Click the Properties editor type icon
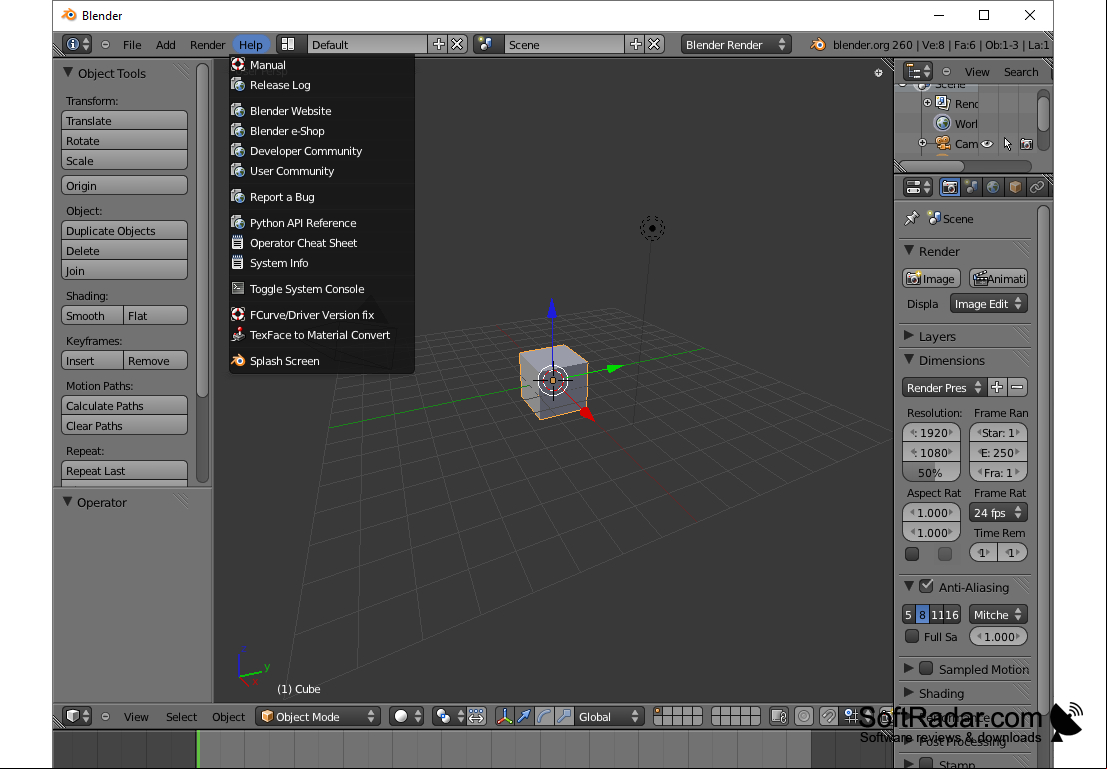 918,187
